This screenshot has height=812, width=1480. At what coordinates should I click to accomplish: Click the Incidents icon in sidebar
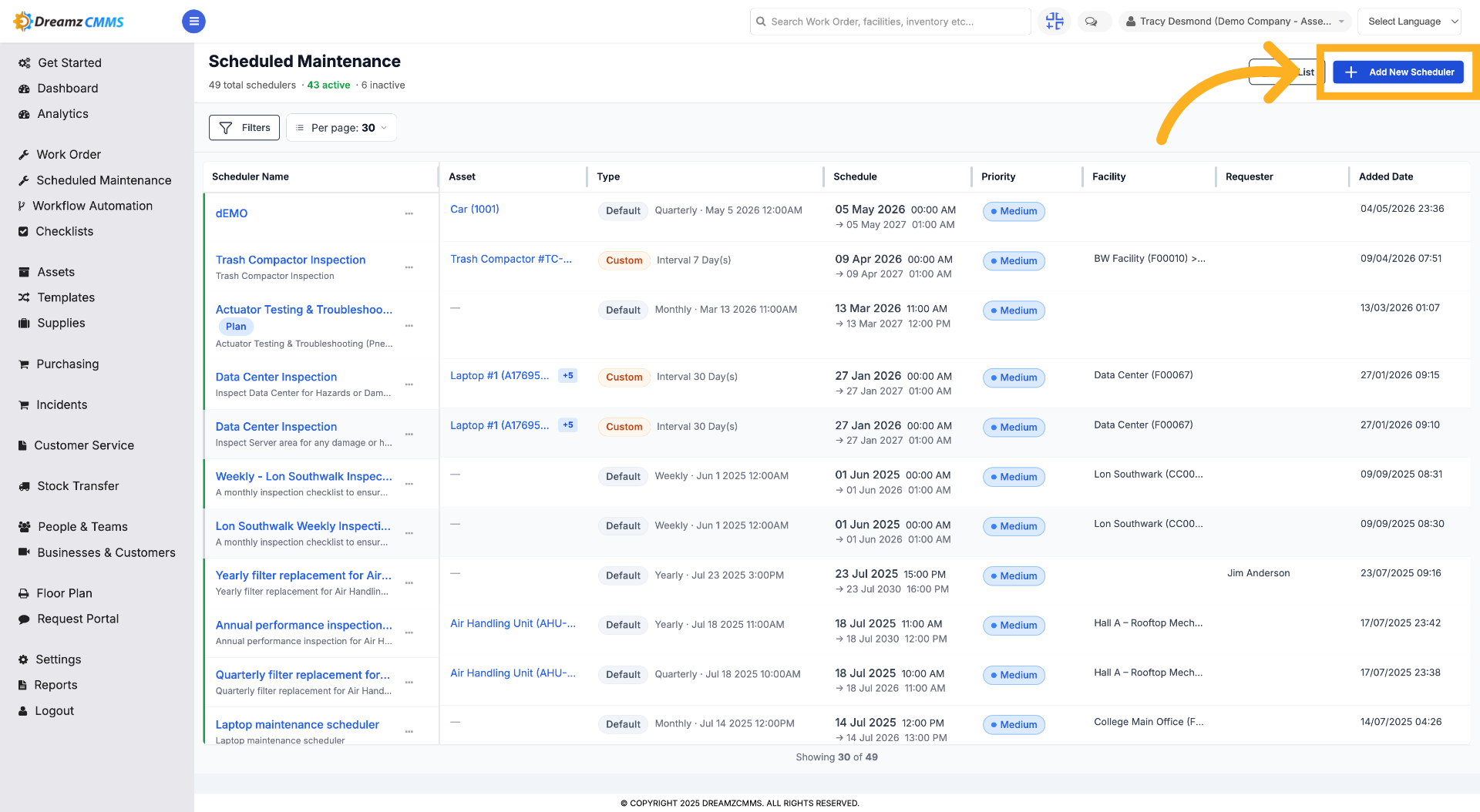coord(24,404)
